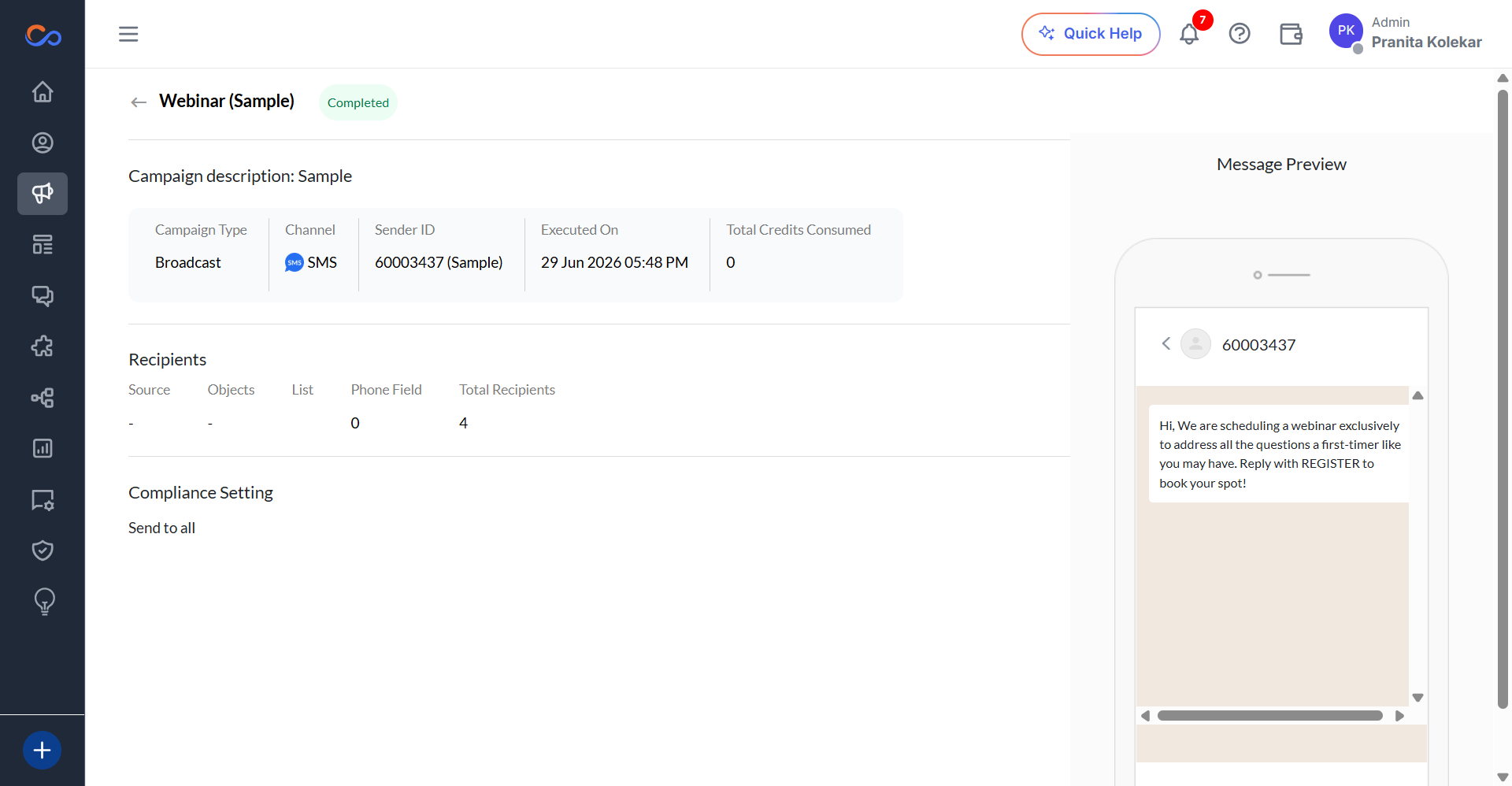Click preview horizontal scroll right arrow
Image resolution: width=1512 pixels, height=786 pixels.
(x=1399, y=716)
